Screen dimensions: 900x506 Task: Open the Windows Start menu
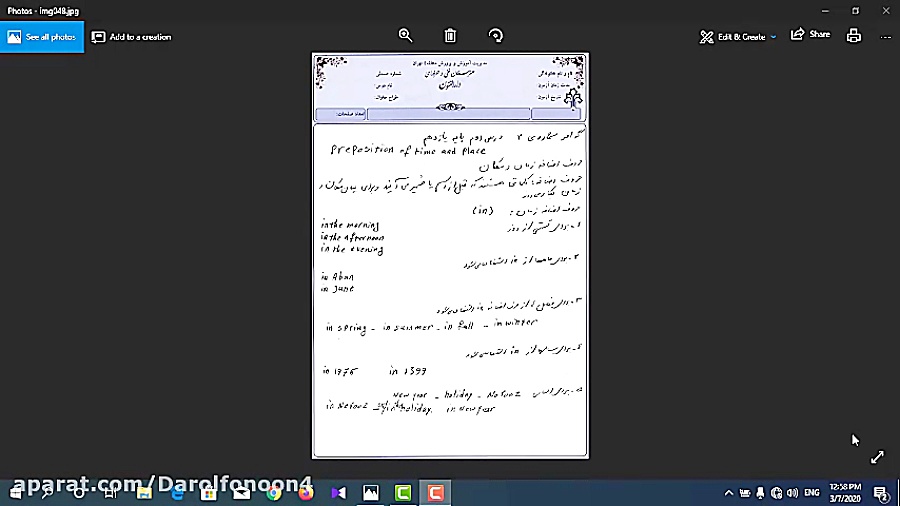pyautogui.click(x=15, y=493)
